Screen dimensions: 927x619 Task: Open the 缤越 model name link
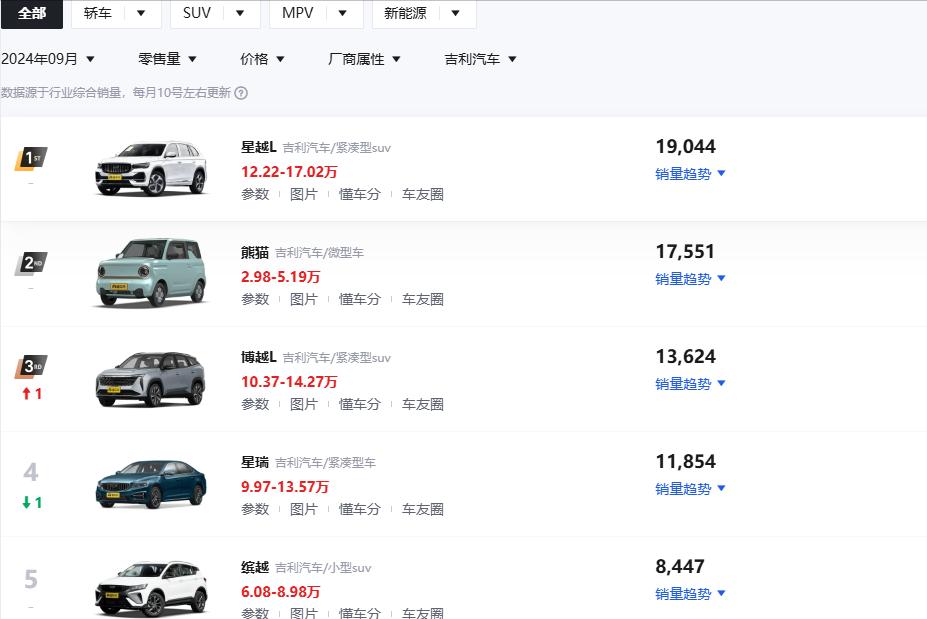(255, 568)
